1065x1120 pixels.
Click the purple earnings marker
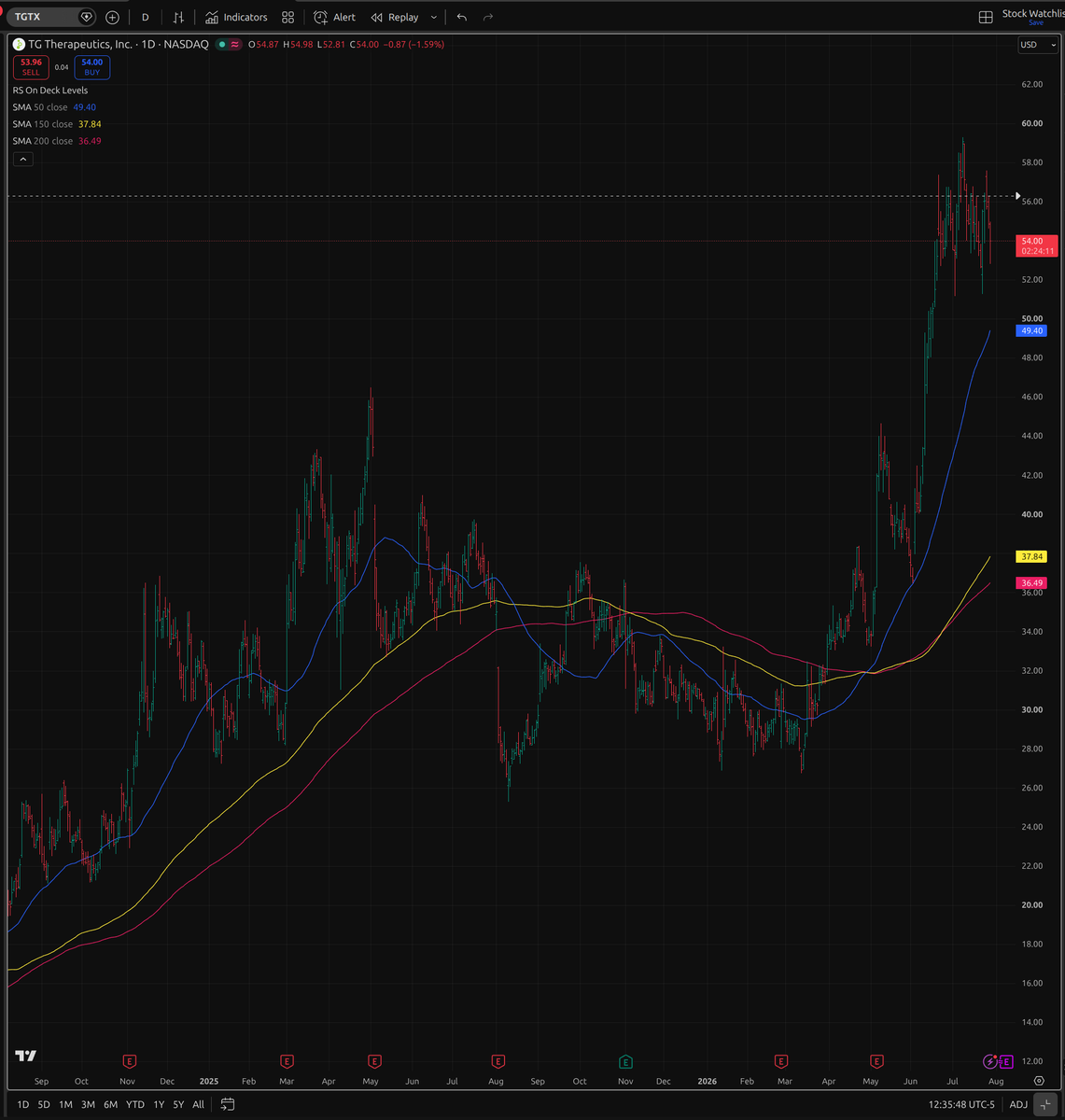point(1005,1061)
